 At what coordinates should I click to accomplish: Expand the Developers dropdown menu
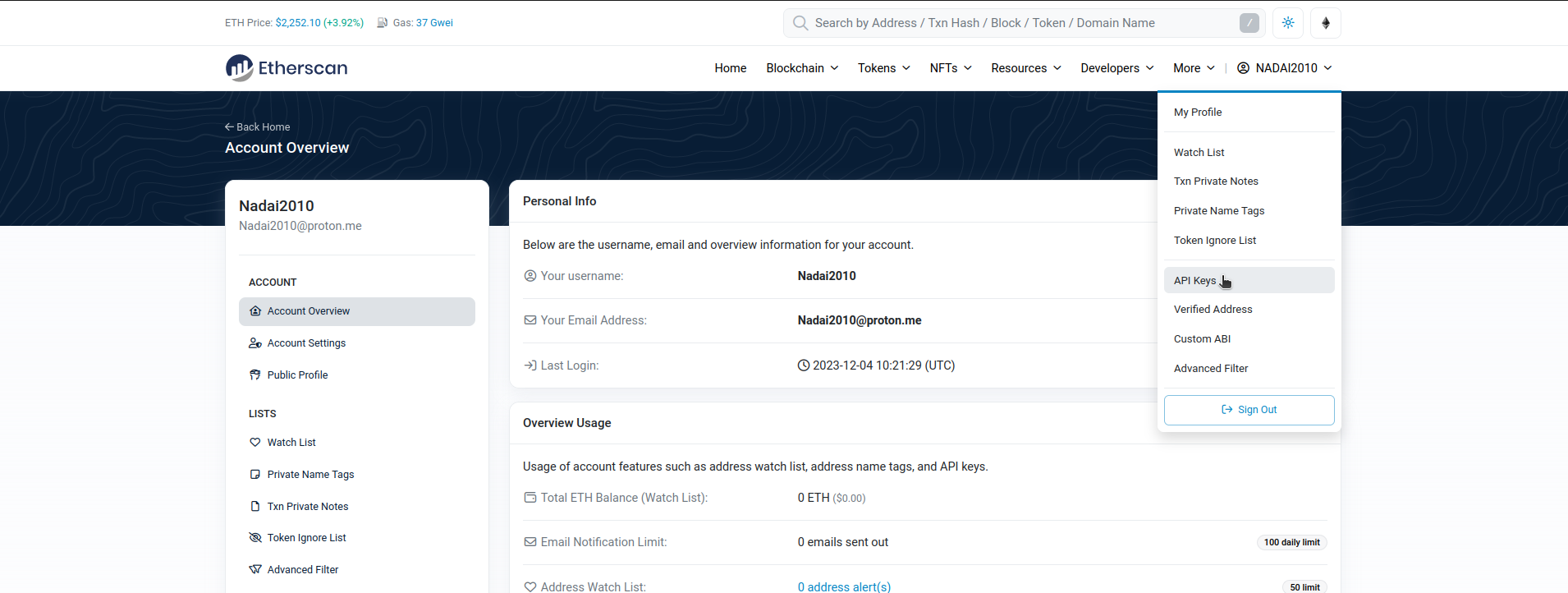pos(1117,68)
